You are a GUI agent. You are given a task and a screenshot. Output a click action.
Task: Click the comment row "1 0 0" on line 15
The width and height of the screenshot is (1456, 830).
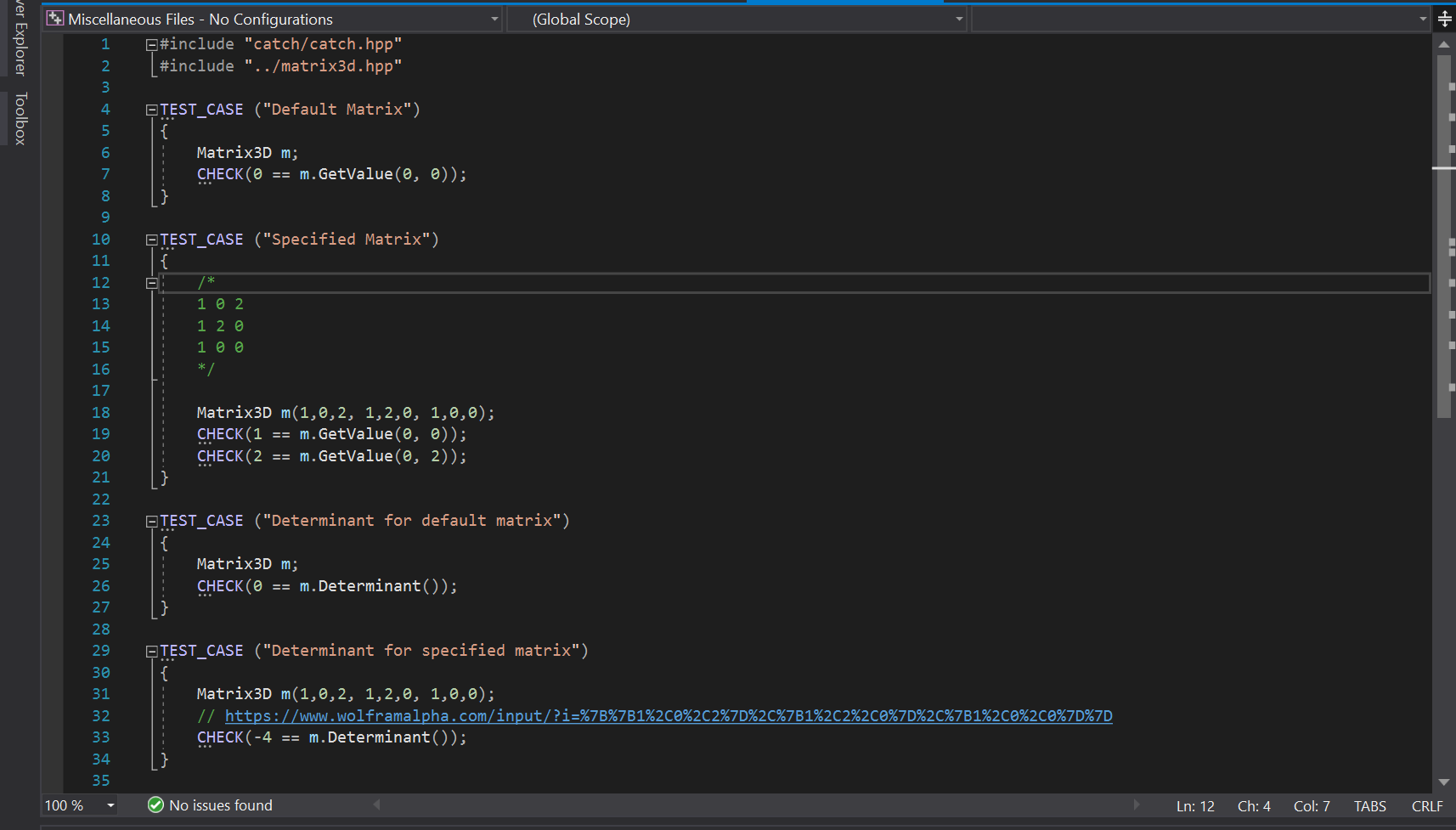(220, 347)
